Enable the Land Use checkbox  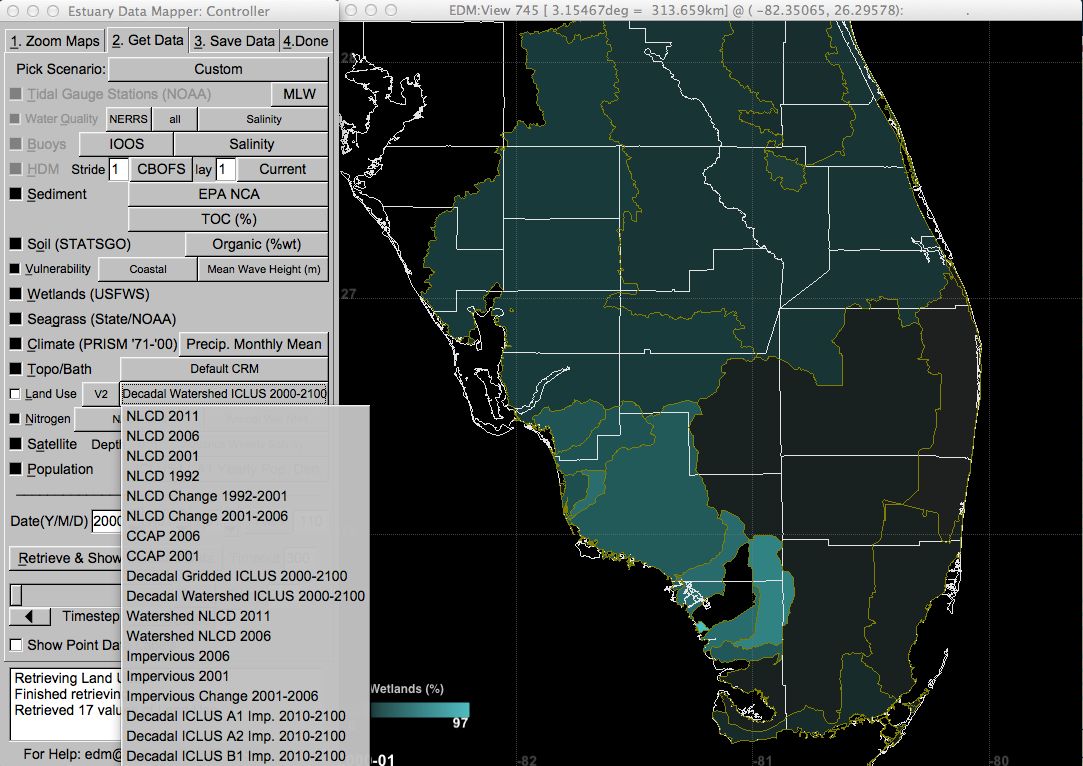pos(15,394)
